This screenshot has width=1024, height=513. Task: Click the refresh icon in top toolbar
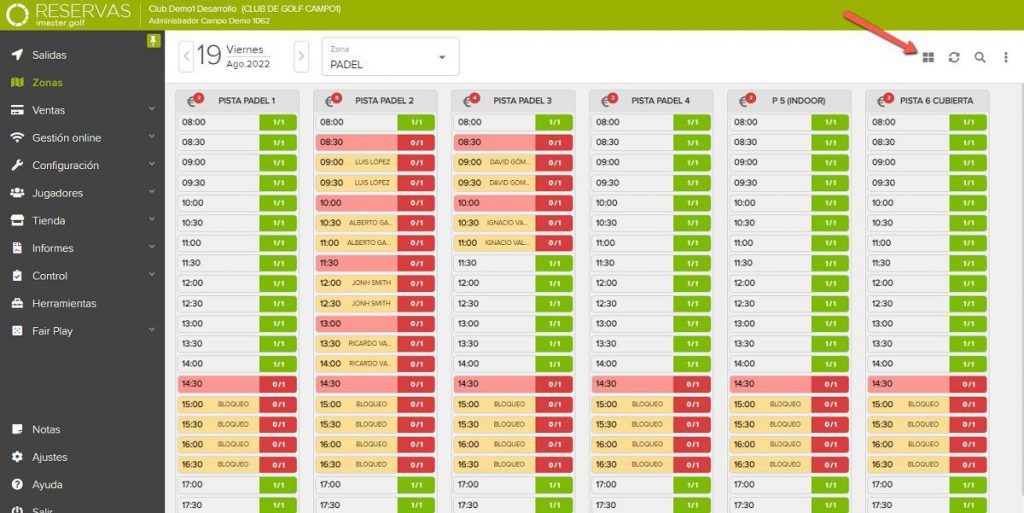(x=954, y=57)
